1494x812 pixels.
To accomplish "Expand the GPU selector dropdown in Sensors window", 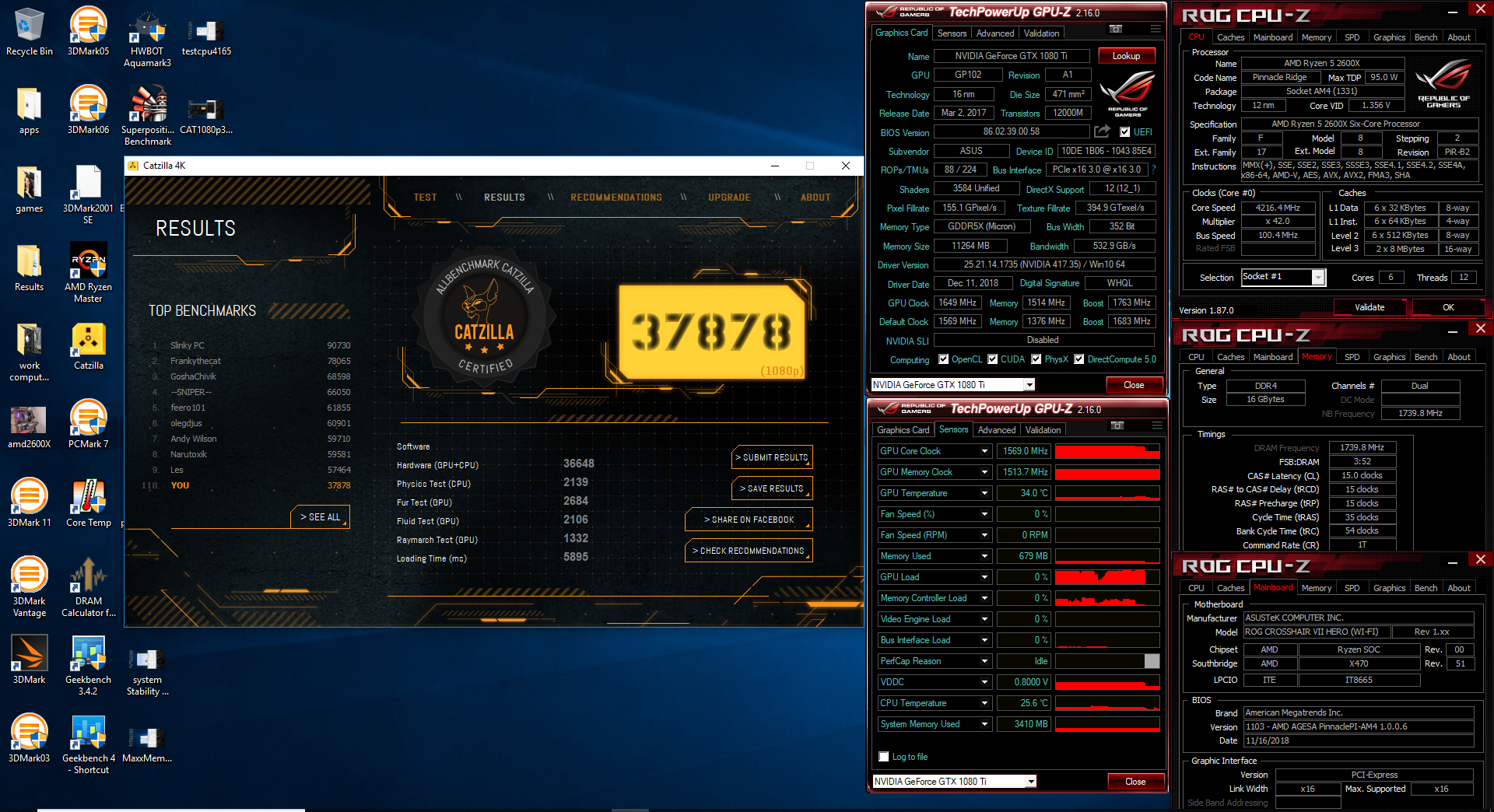I will (x=1031, y=782).
